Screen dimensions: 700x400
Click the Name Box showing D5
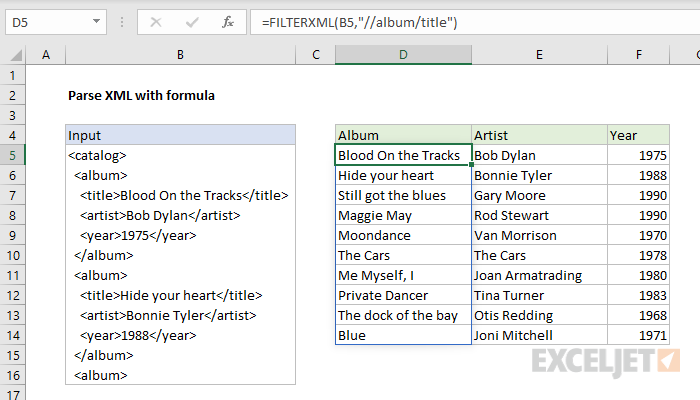point(56,22)
